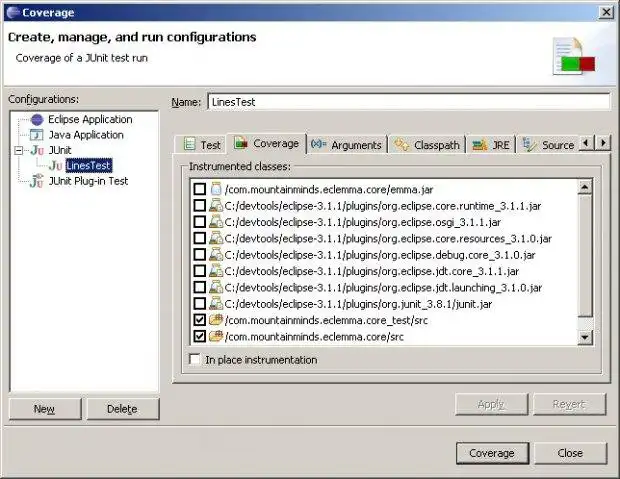The image size is (620, 479).
Task: Check the junit.jar checkbox
Action: [x=200, y=304]
